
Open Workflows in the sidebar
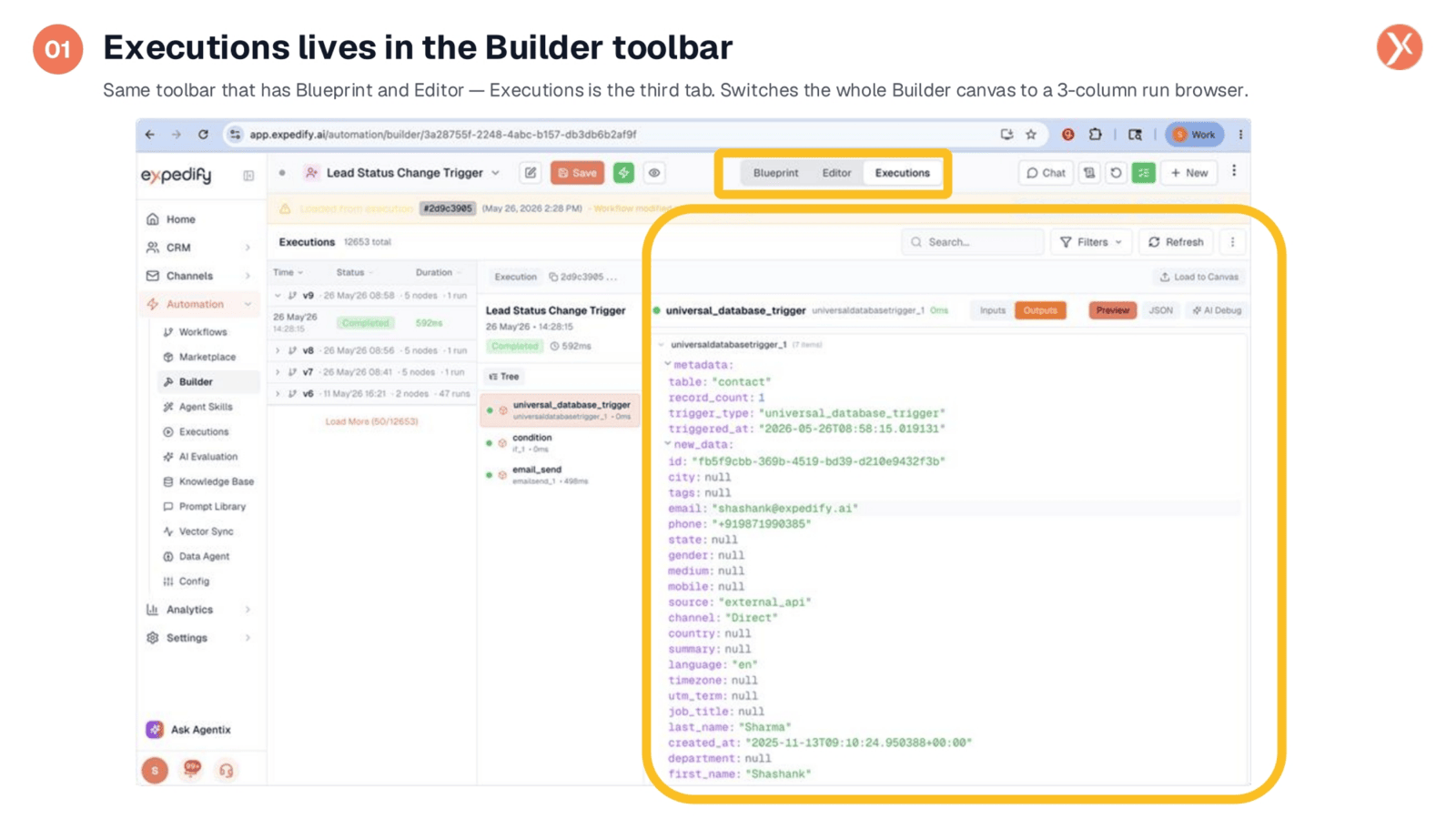coord(203,332)
